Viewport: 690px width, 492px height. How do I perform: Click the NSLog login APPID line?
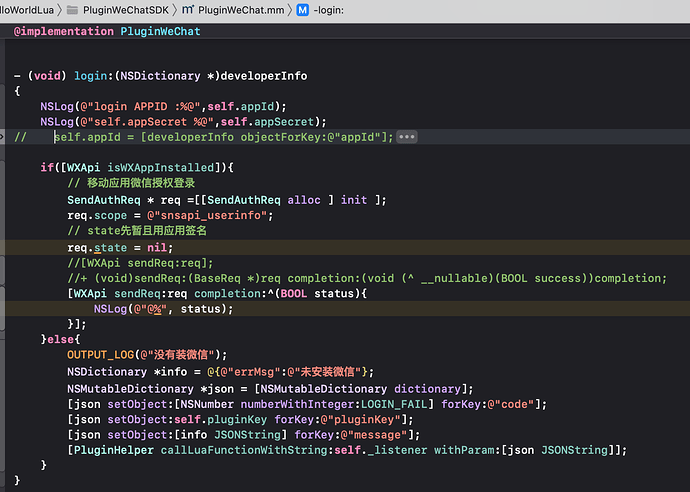(163, 106)
